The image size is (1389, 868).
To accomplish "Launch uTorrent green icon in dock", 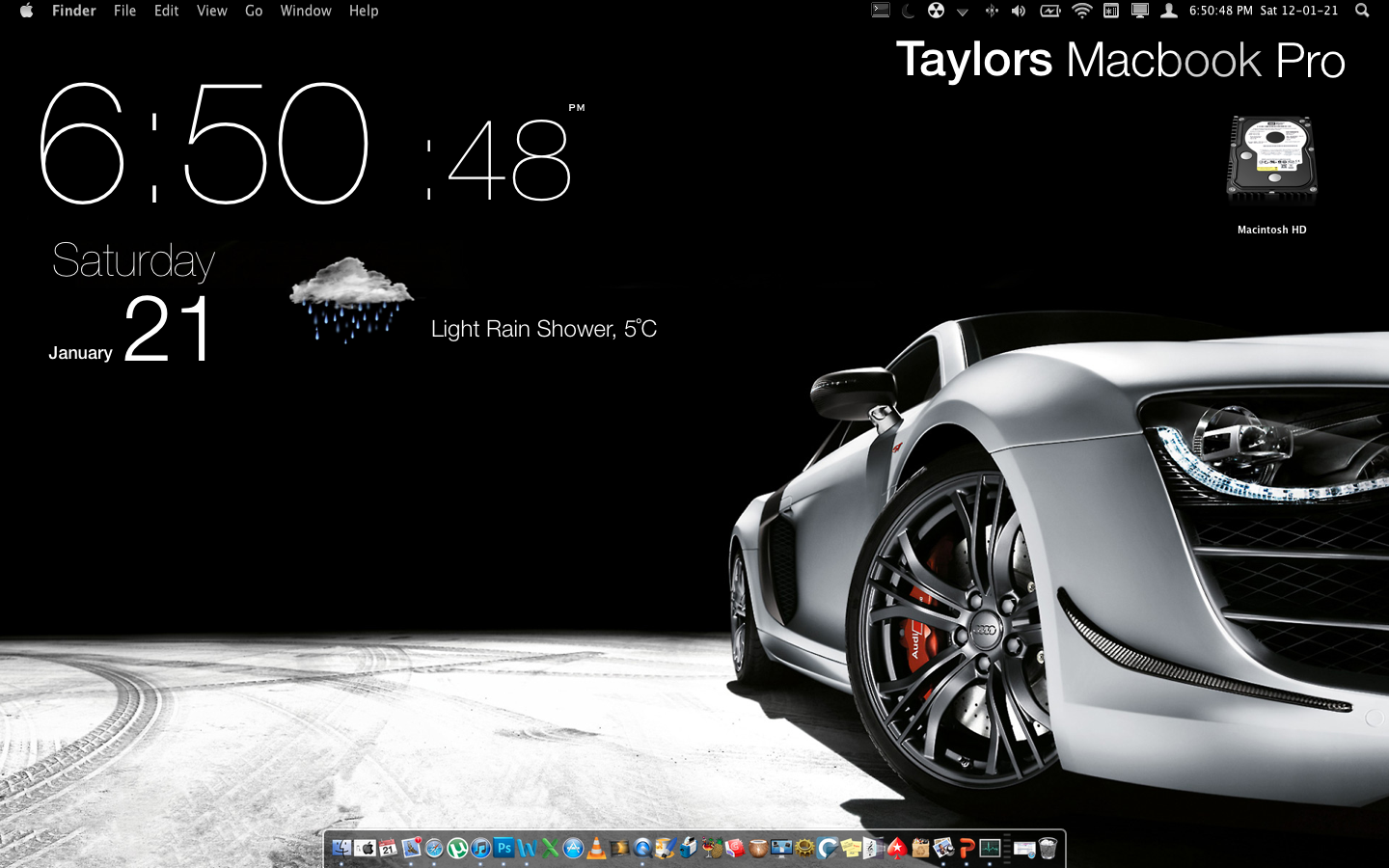I will click(x=457, y=848).
